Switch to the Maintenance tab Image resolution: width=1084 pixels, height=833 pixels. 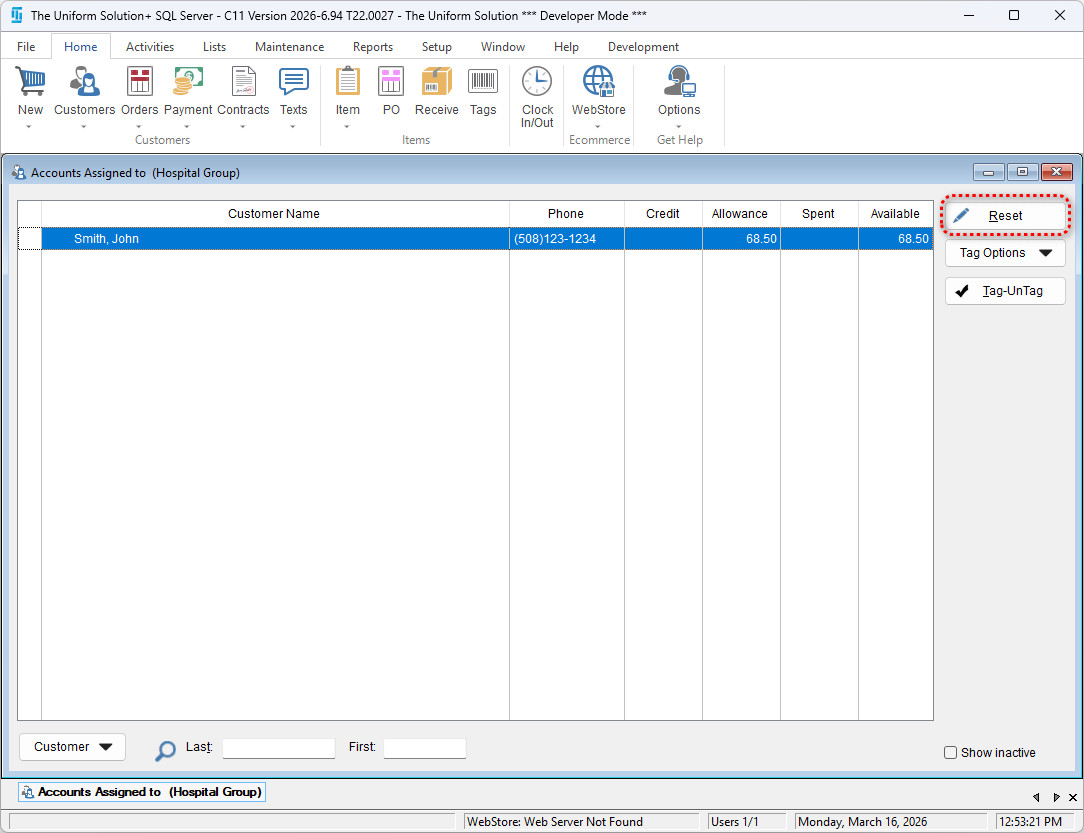coord(289,47)
